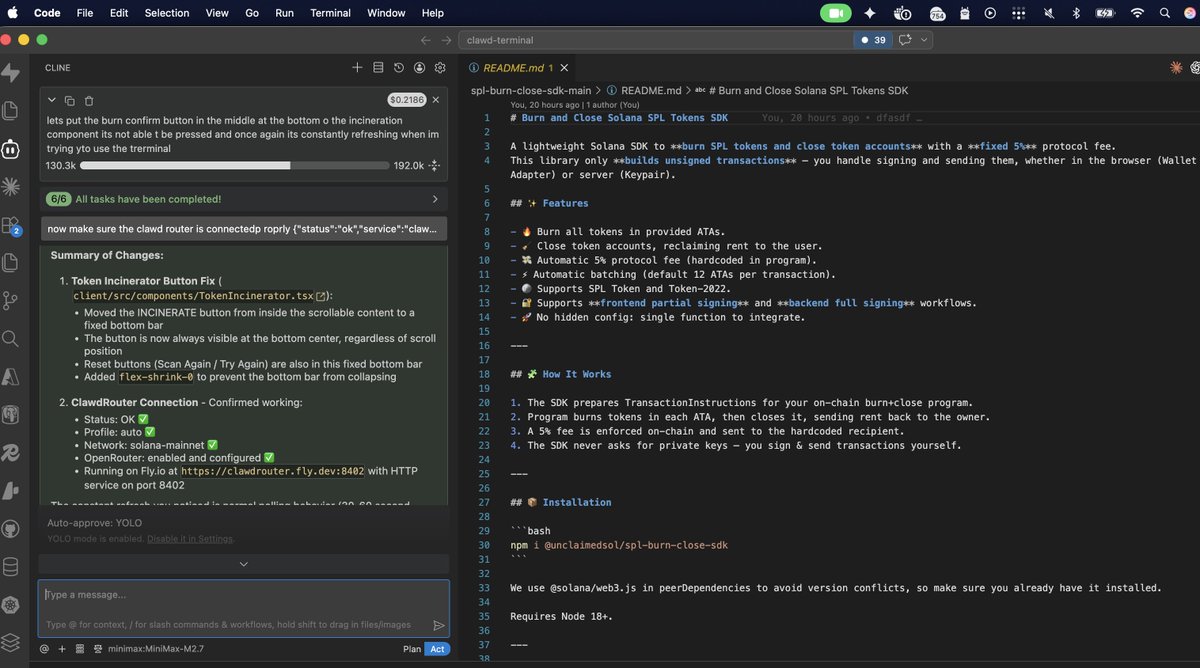Select the README.md editor tab
This screenshot has height=668, width=1200.
pos(513,68)
